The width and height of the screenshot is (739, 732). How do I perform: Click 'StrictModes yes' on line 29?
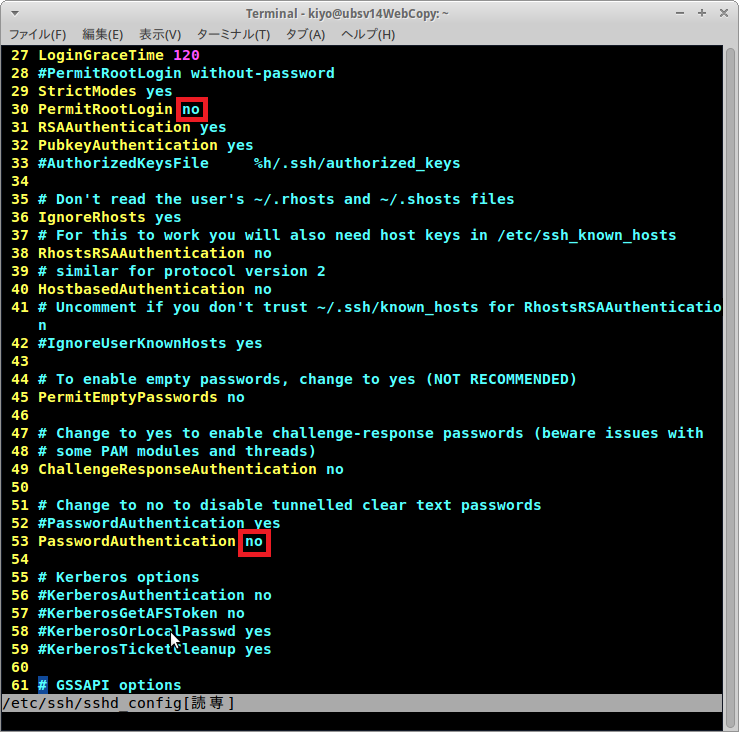[x=105, y=91]
